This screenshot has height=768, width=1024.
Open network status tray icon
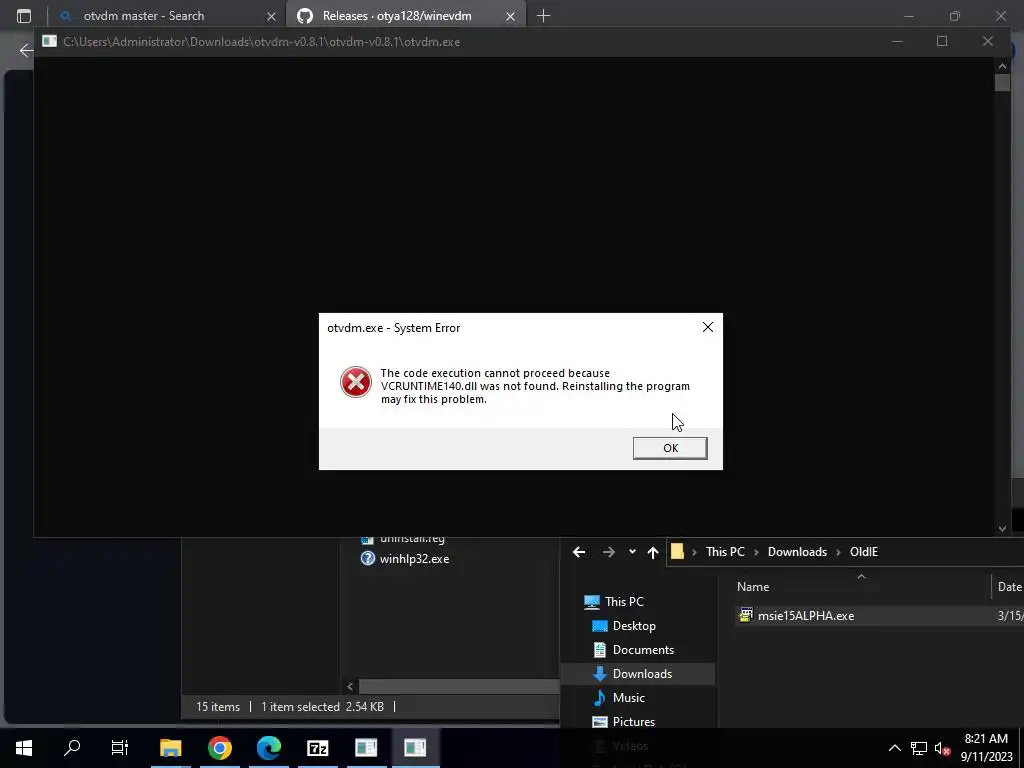coord(919,748)
